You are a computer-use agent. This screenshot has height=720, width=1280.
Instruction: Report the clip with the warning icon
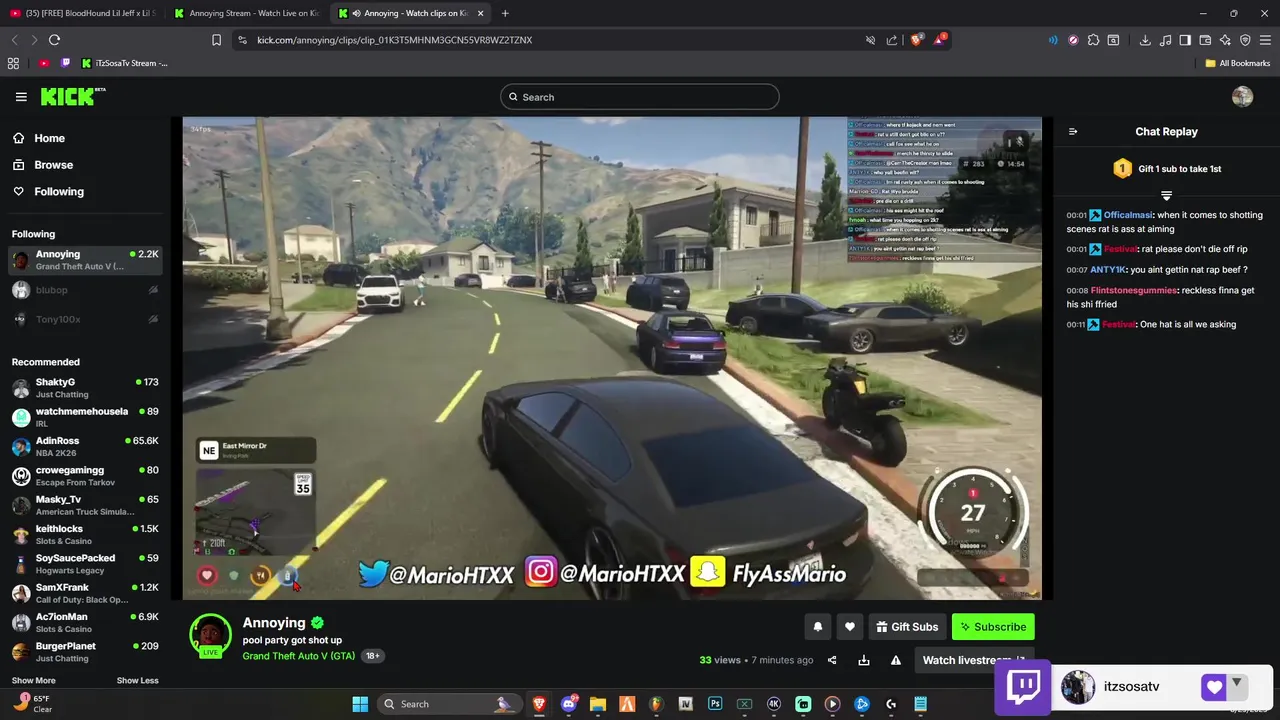tap(896, 660)
